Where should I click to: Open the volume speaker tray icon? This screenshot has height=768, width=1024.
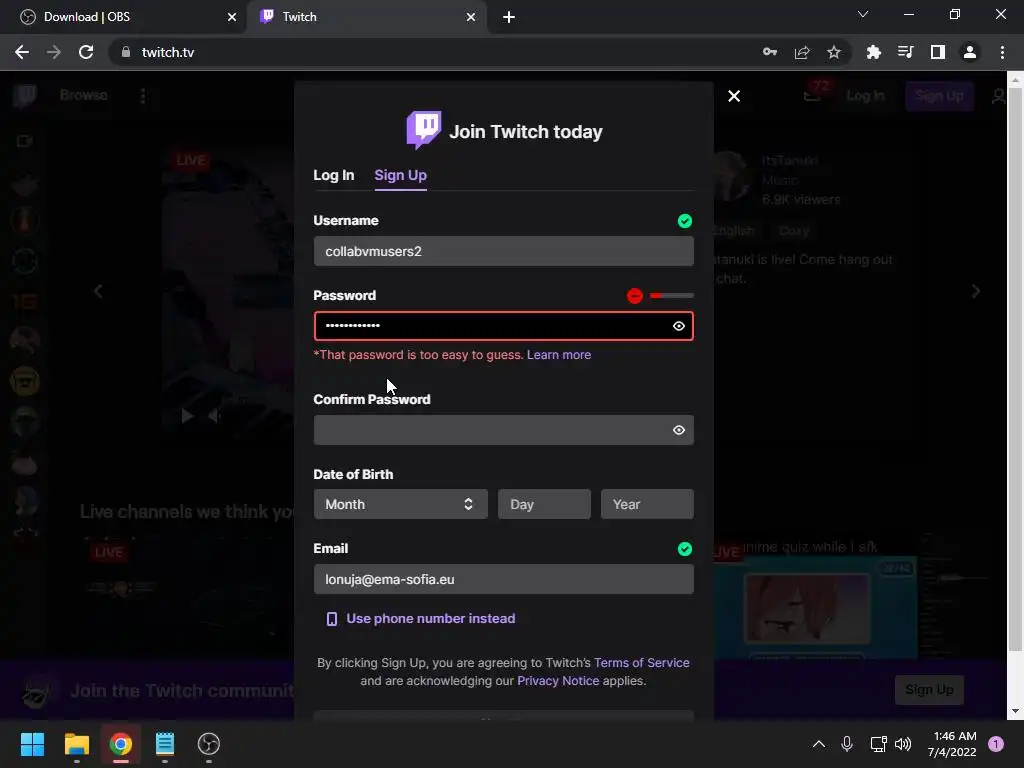903,744
